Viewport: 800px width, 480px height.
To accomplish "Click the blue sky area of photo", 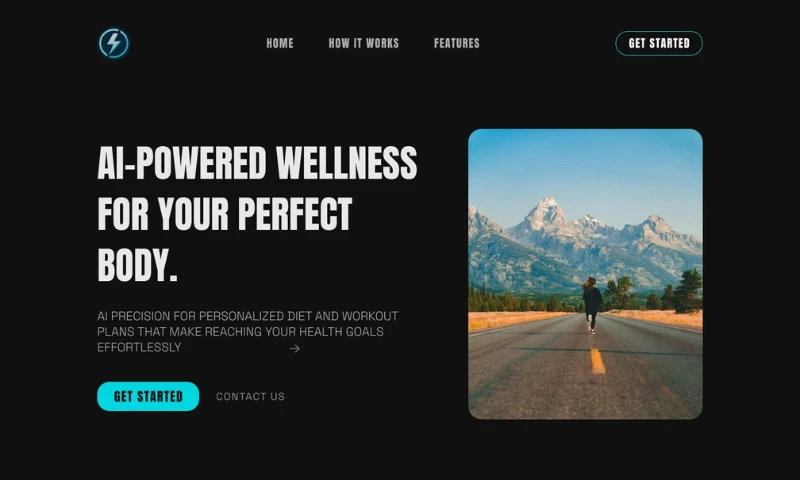I will pos(585,163).
